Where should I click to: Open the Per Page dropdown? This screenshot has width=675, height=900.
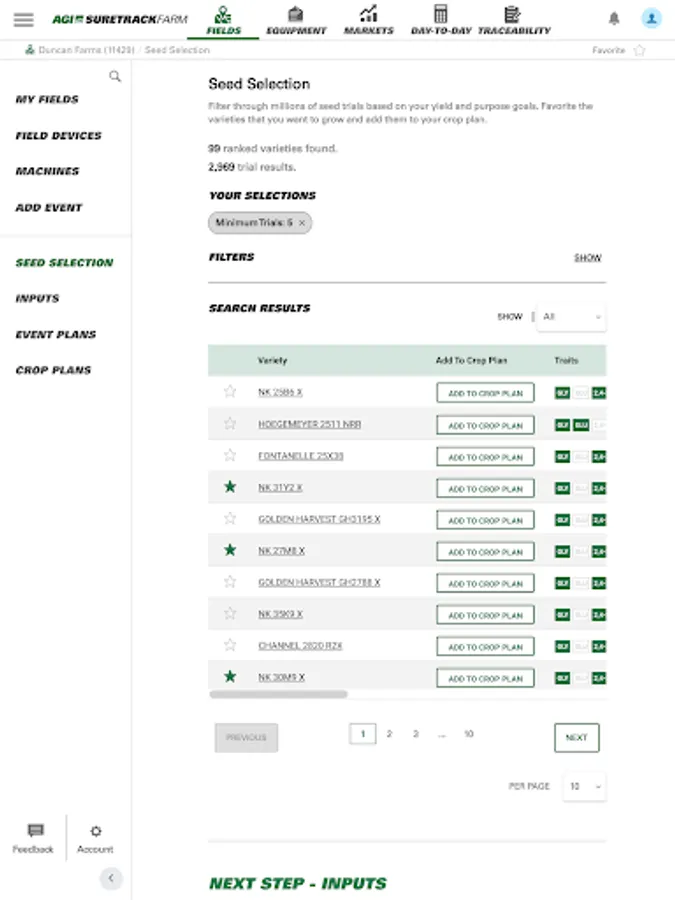[x=585, y=786]
